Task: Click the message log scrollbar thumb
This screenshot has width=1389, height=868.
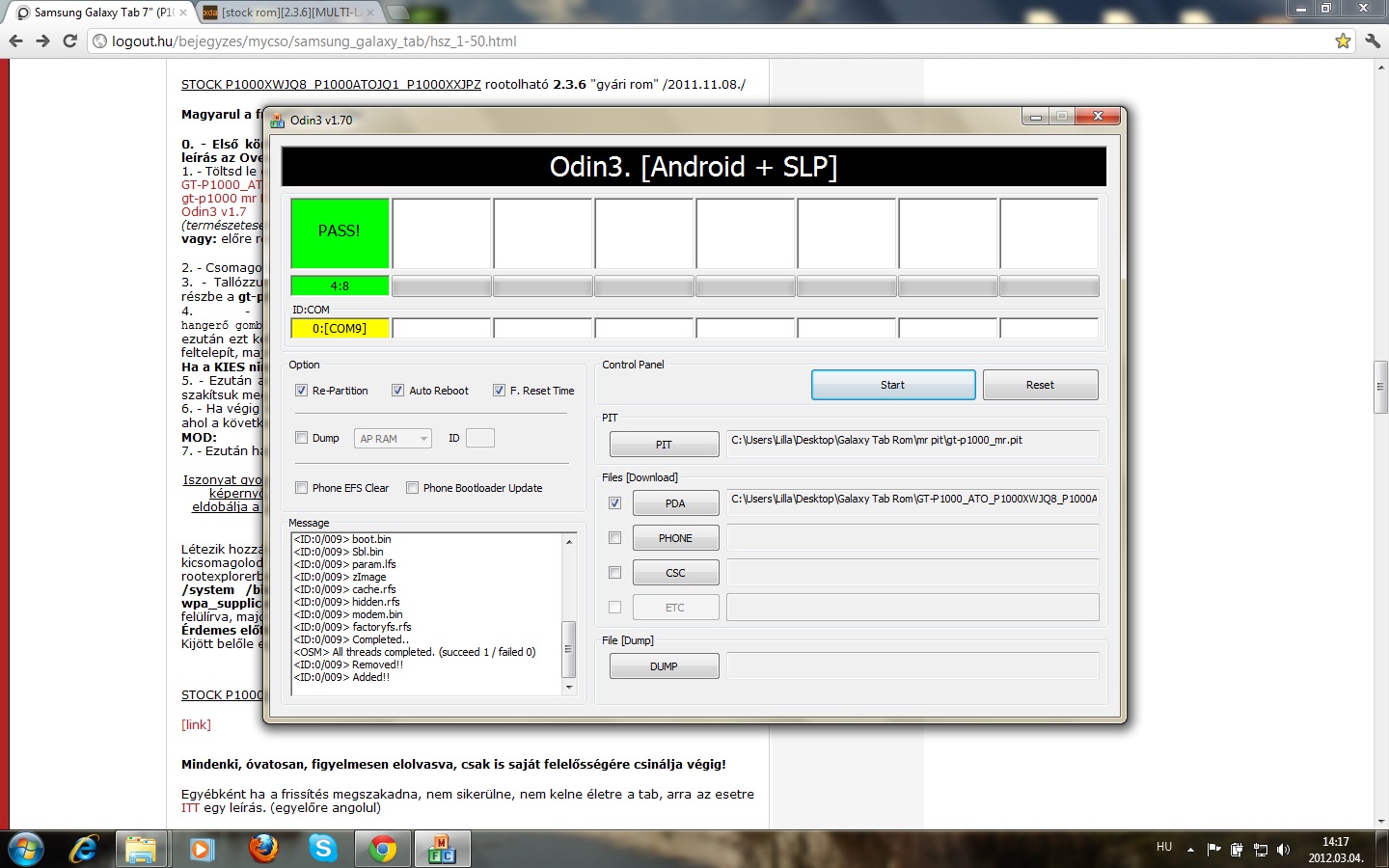Action: 569,649
